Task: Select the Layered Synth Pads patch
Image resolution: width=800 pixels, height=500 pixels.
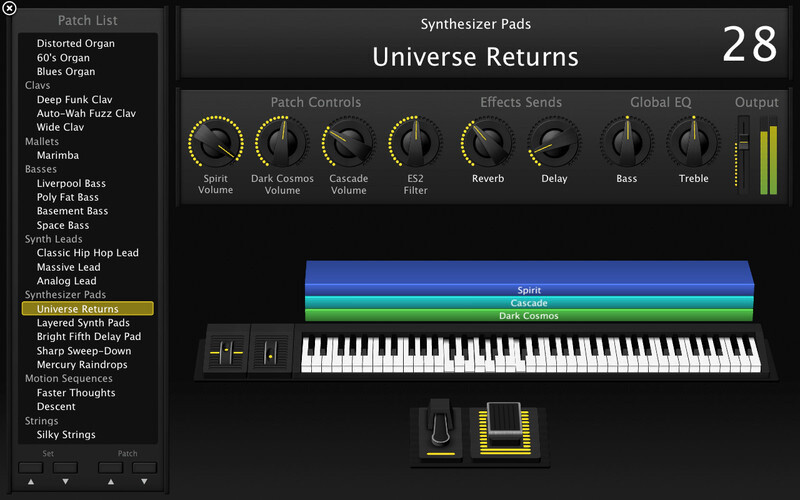Action: pos(83,323)
